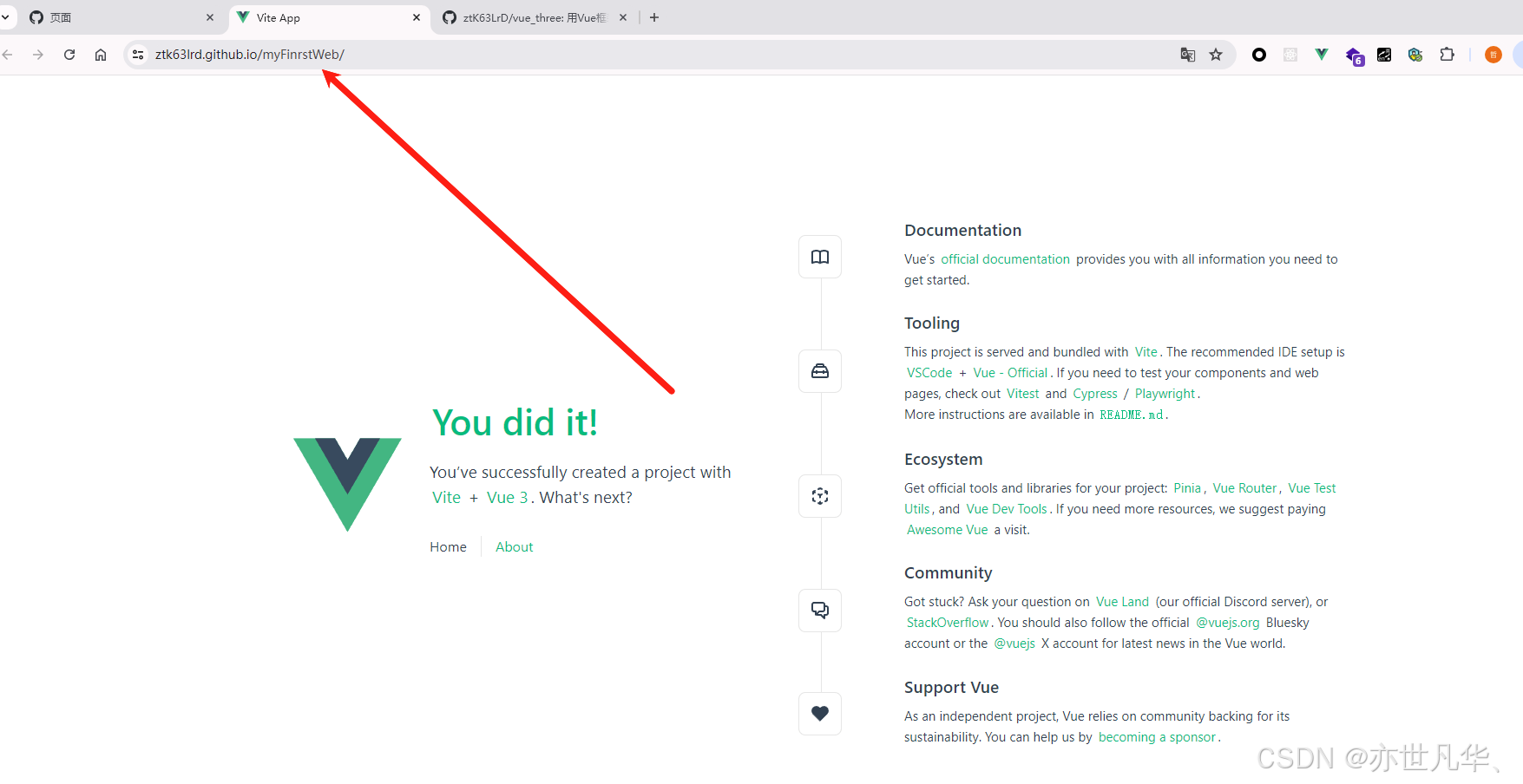Screen dimensions: 1523x784
Task: Close the Vite App tab
Action: pyautogui.click(x=417, y=17)
